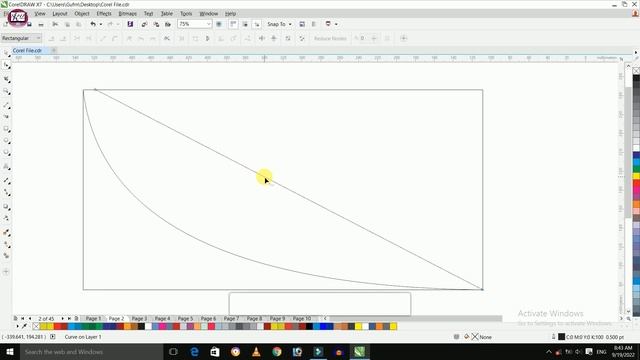Jump to first page button

pos(23,318)
